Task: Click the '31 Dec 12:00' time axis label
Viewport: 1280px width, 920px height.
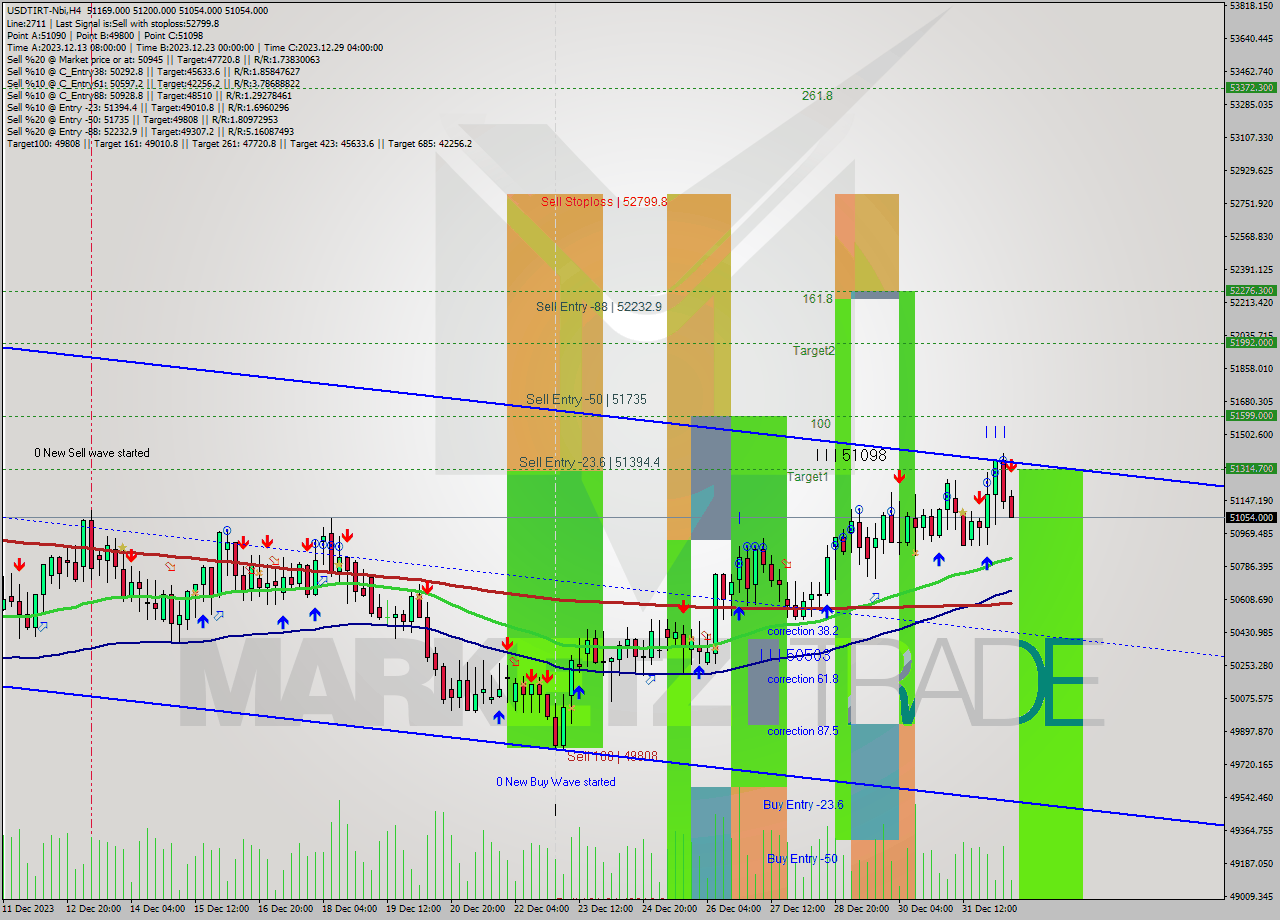Action: tap(990, 909)
